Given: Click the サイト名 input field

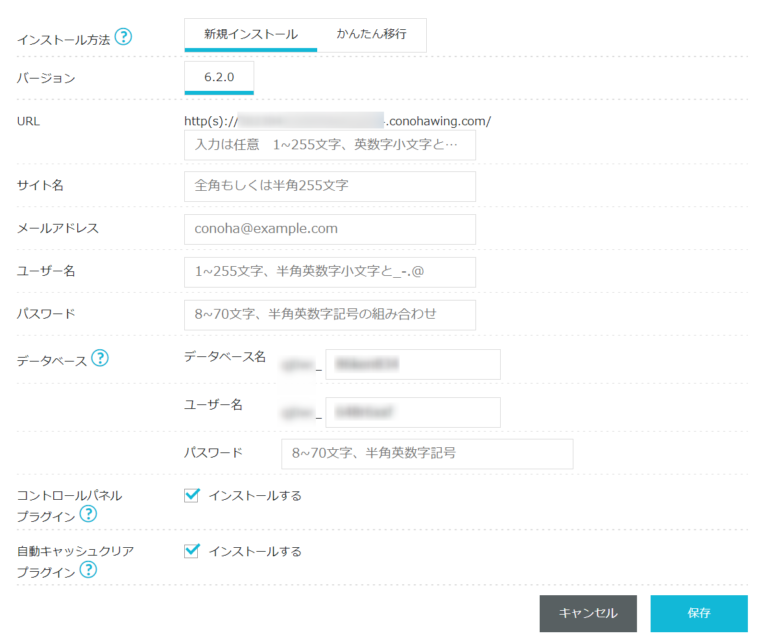Looking at the screenshot, I should pyautogui.click(x=330, y=186).
